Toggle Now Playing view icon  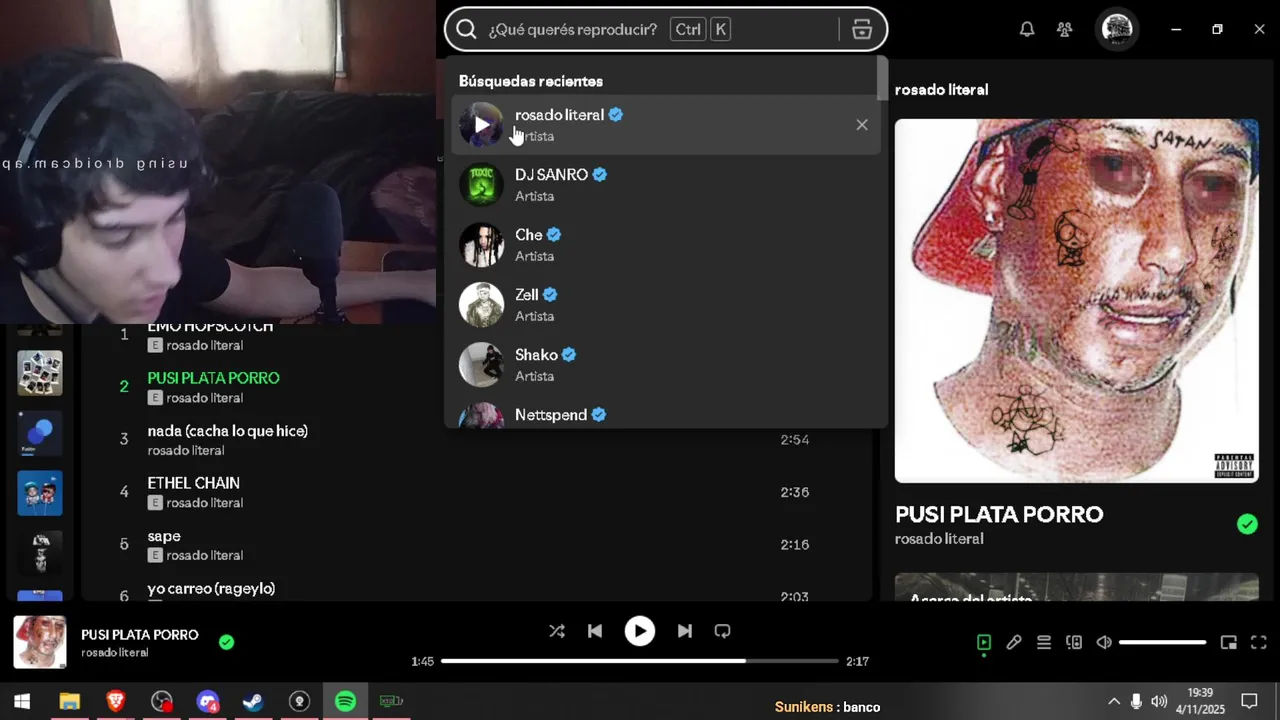pos(984,643)
